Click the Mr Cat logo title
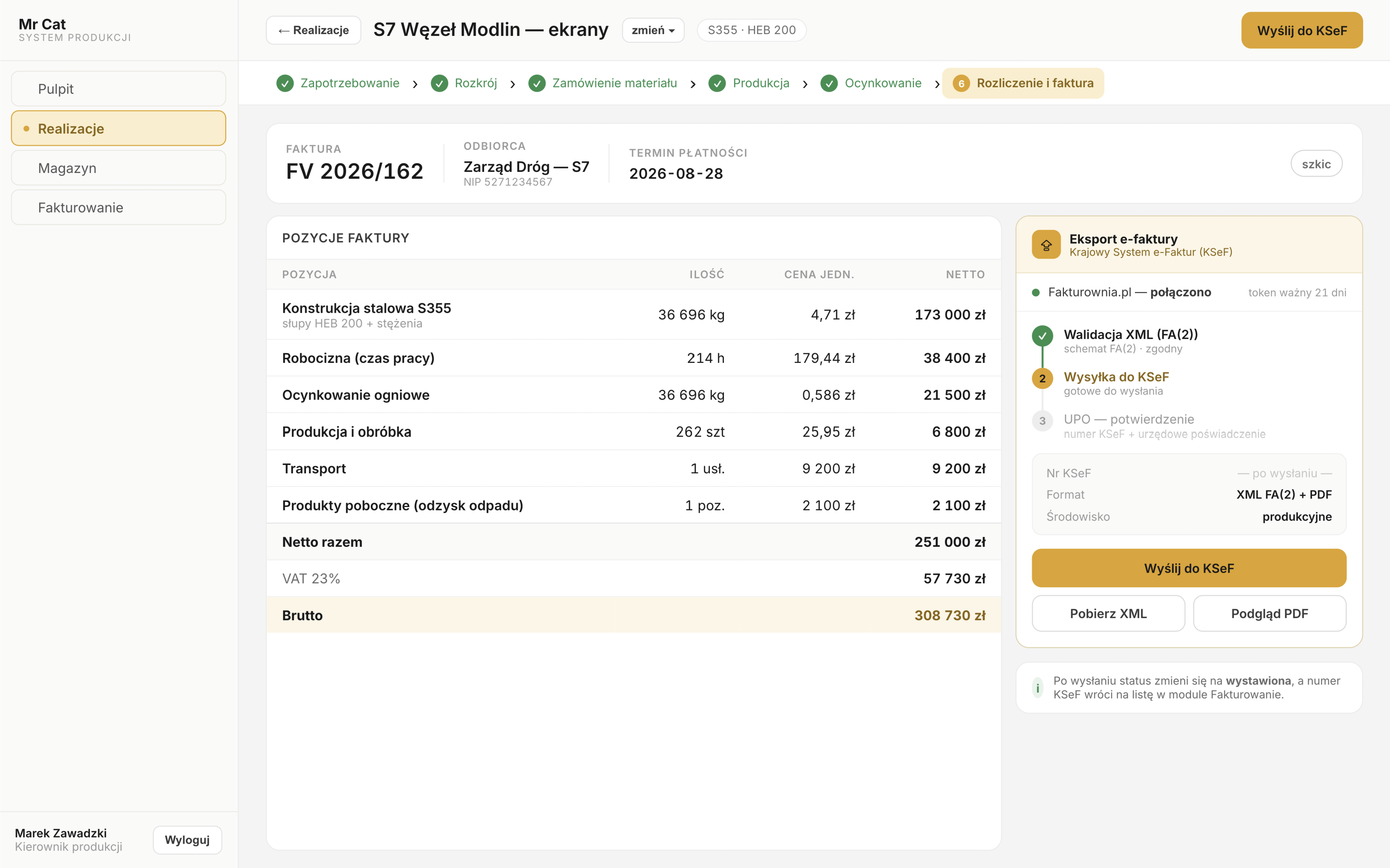1390x868 pixels. click(42, 24)
